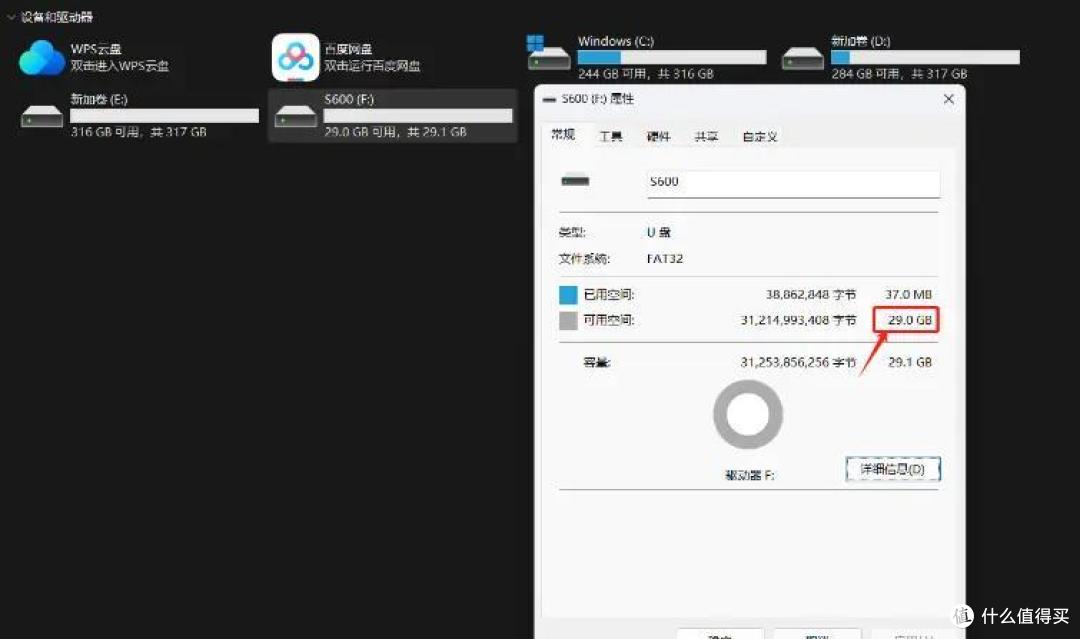Screen dimensions: 1080x639
Task: Click the 29.1 GB capacity value
Action: [910, 362]
